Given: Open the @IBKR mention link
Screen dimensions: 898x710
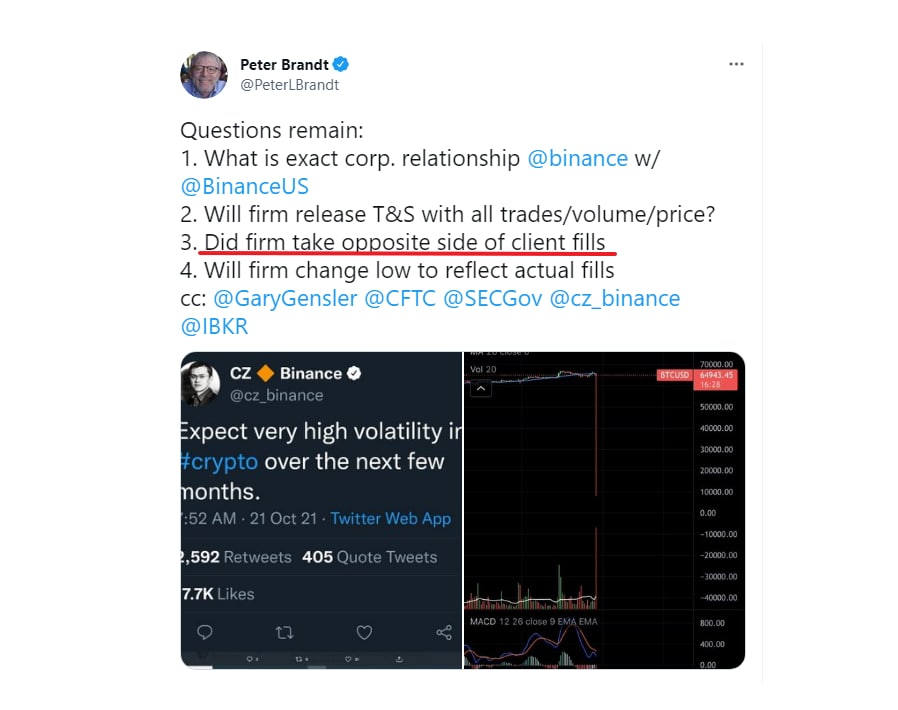Looking at the screenshot, I should click(x=214, y=327).
